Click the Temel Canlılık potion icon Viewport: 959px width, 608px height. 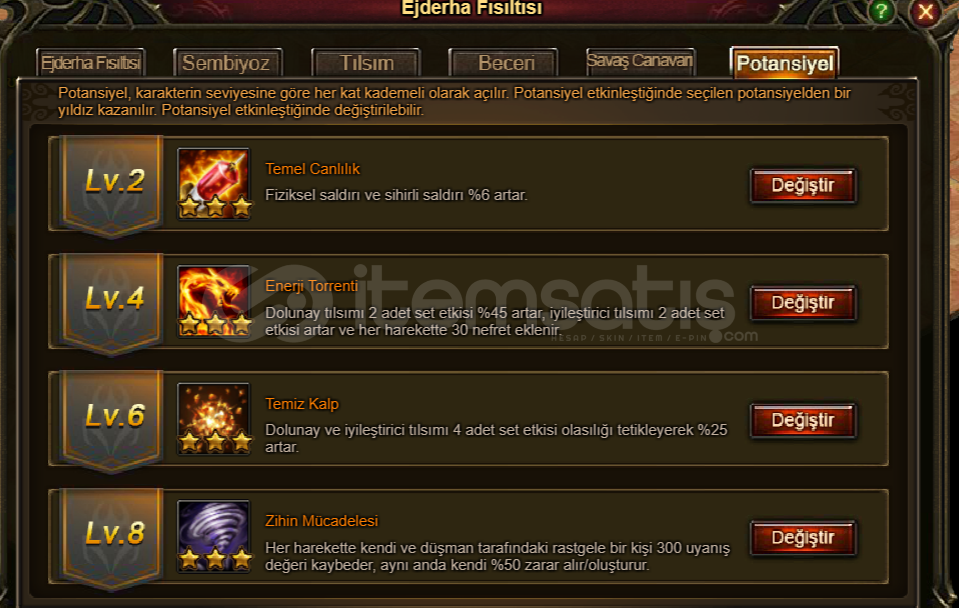coord(213,184)
